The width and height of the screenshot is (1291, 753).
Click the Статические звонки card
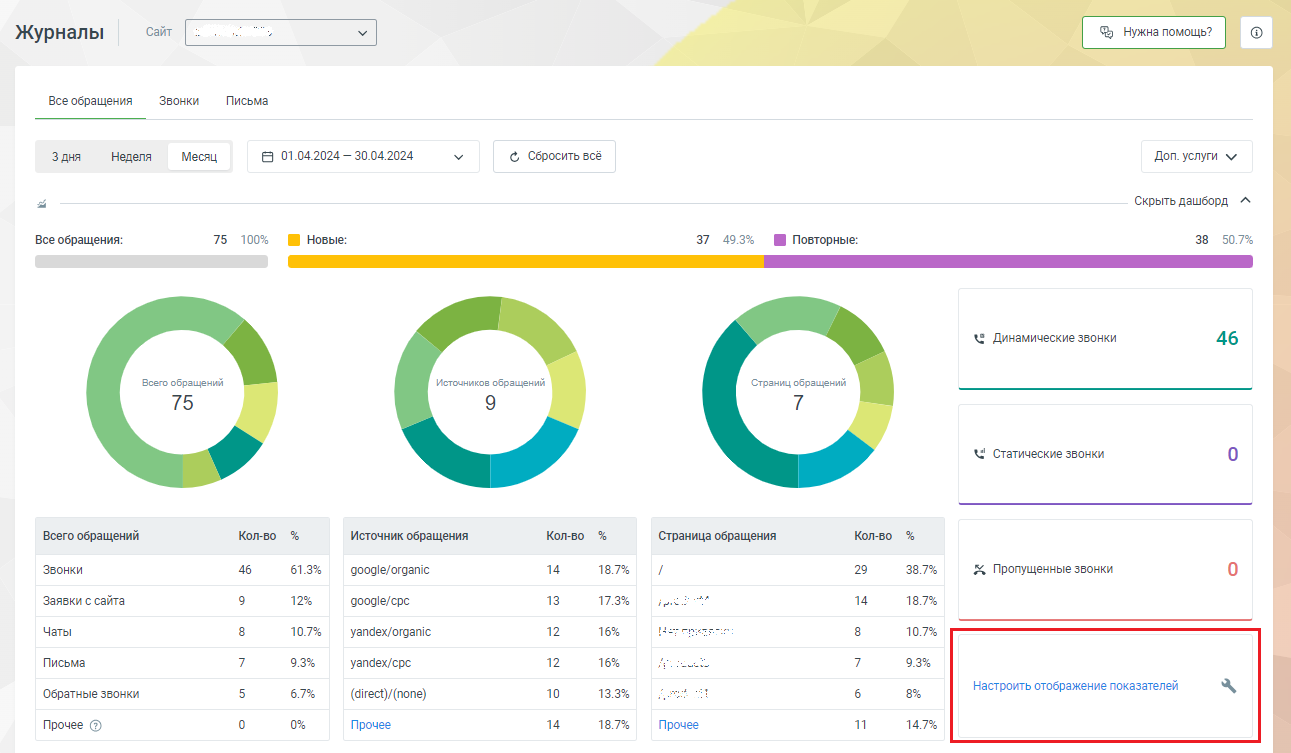point(1105,454)
